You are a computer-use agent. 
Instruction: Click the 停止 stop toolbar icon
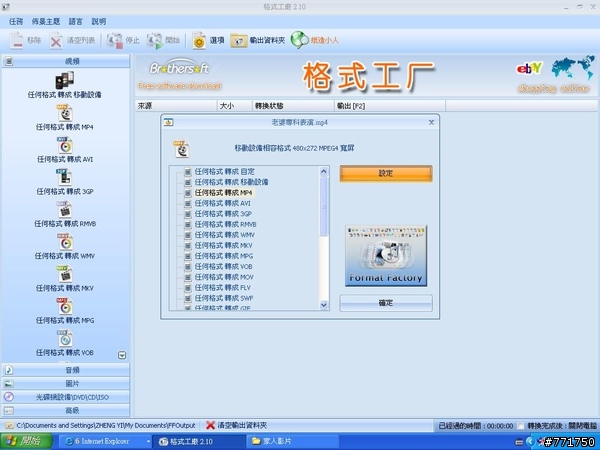click(114, 40)
